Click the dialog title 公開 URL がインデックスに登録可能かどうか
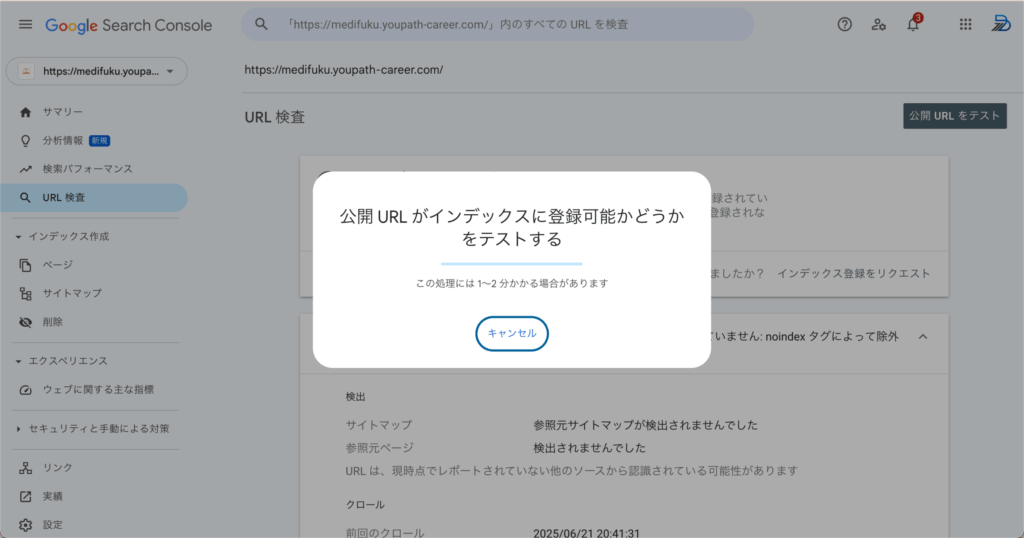The image size is (1024, 538). pos(512,227)
